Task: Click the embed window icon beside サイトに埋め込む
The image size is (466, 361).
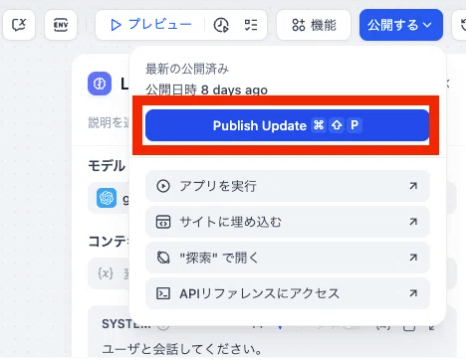Action: [163, 222]
